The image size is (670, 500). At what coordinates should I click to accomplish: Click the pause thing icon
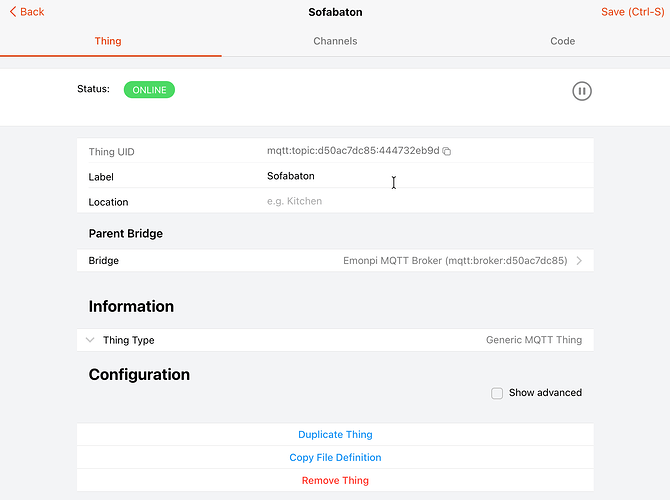pyautogui.click(x=582, y=91)
